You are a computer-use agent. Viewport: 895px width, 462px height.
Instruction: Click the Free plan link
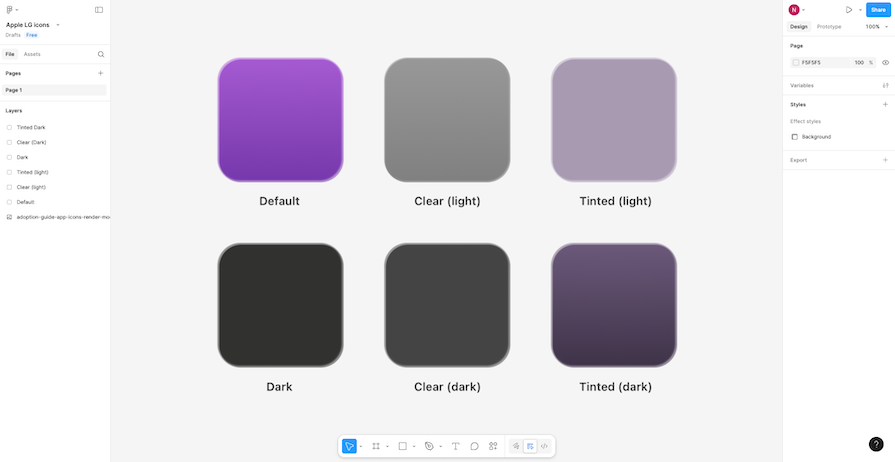point(31,35)
